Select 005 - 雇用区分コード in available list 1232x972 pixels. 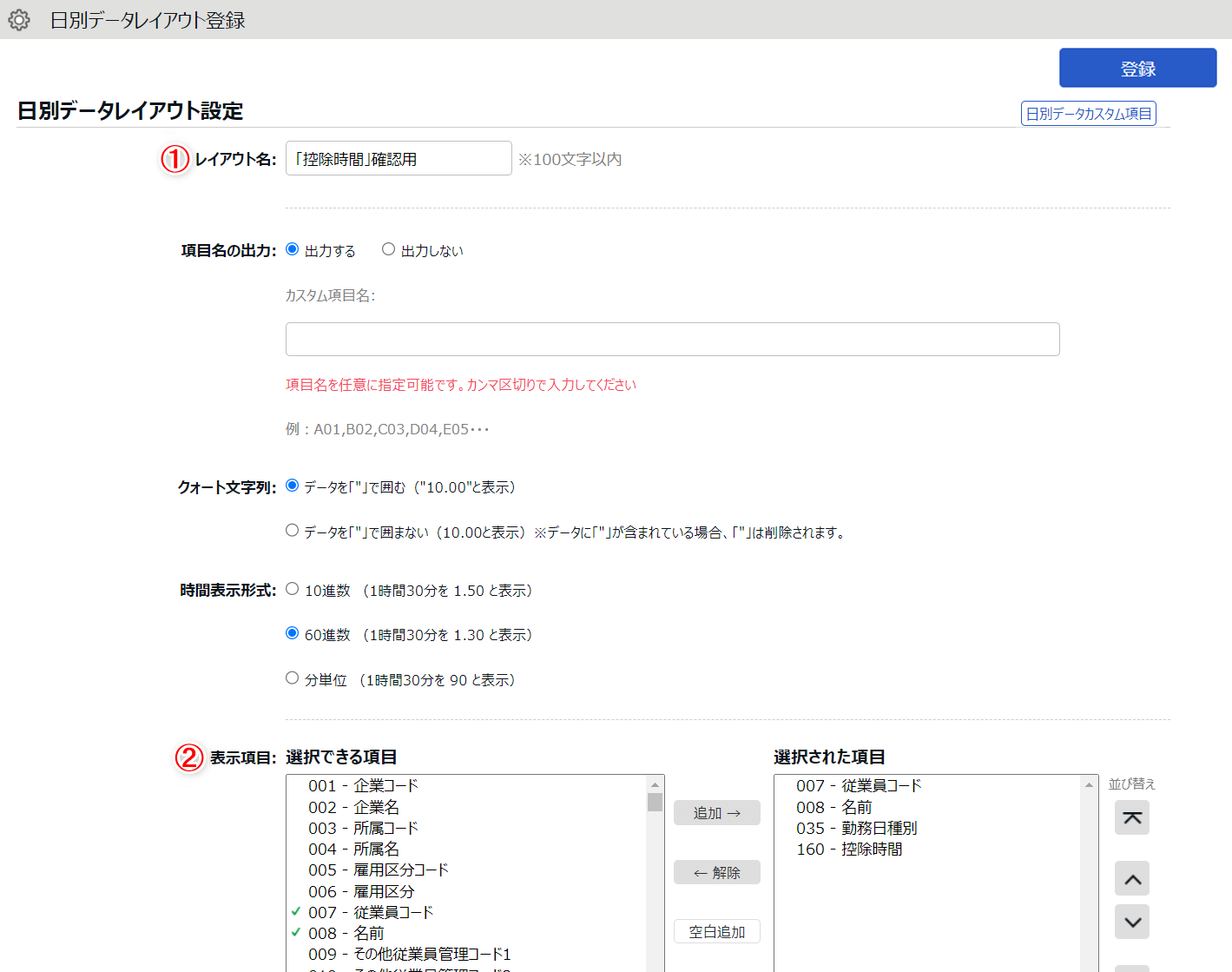(466, 870)
